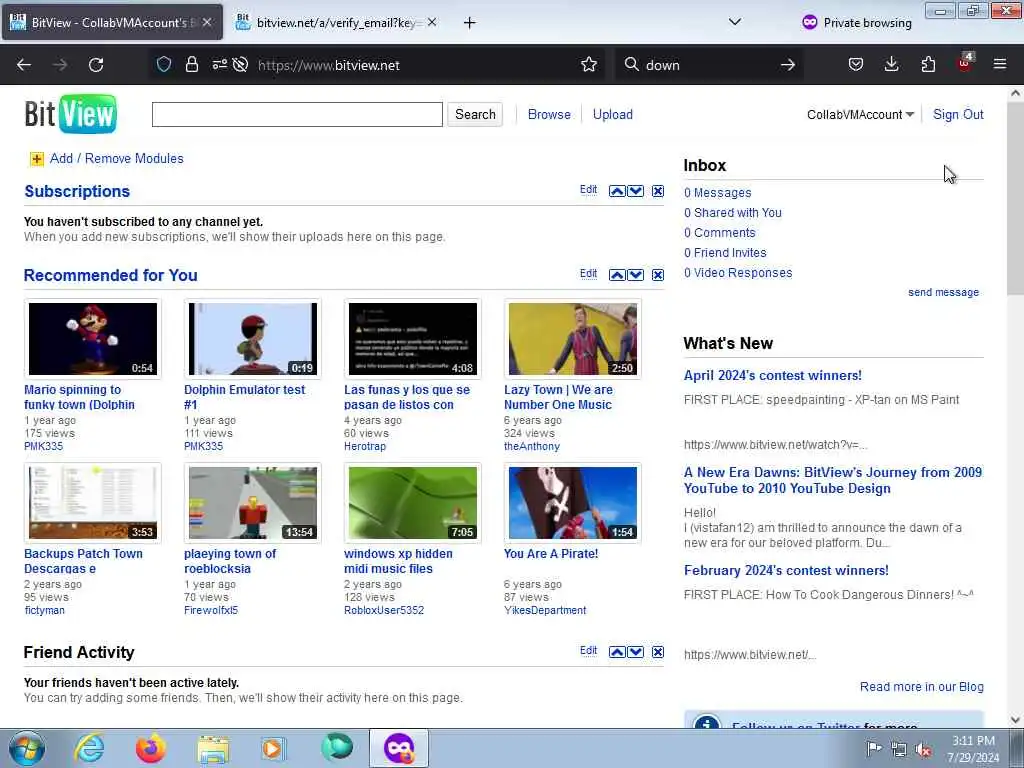Open 0 Messages in Inbox
The image size is (1024, 768).
point(718,193)
